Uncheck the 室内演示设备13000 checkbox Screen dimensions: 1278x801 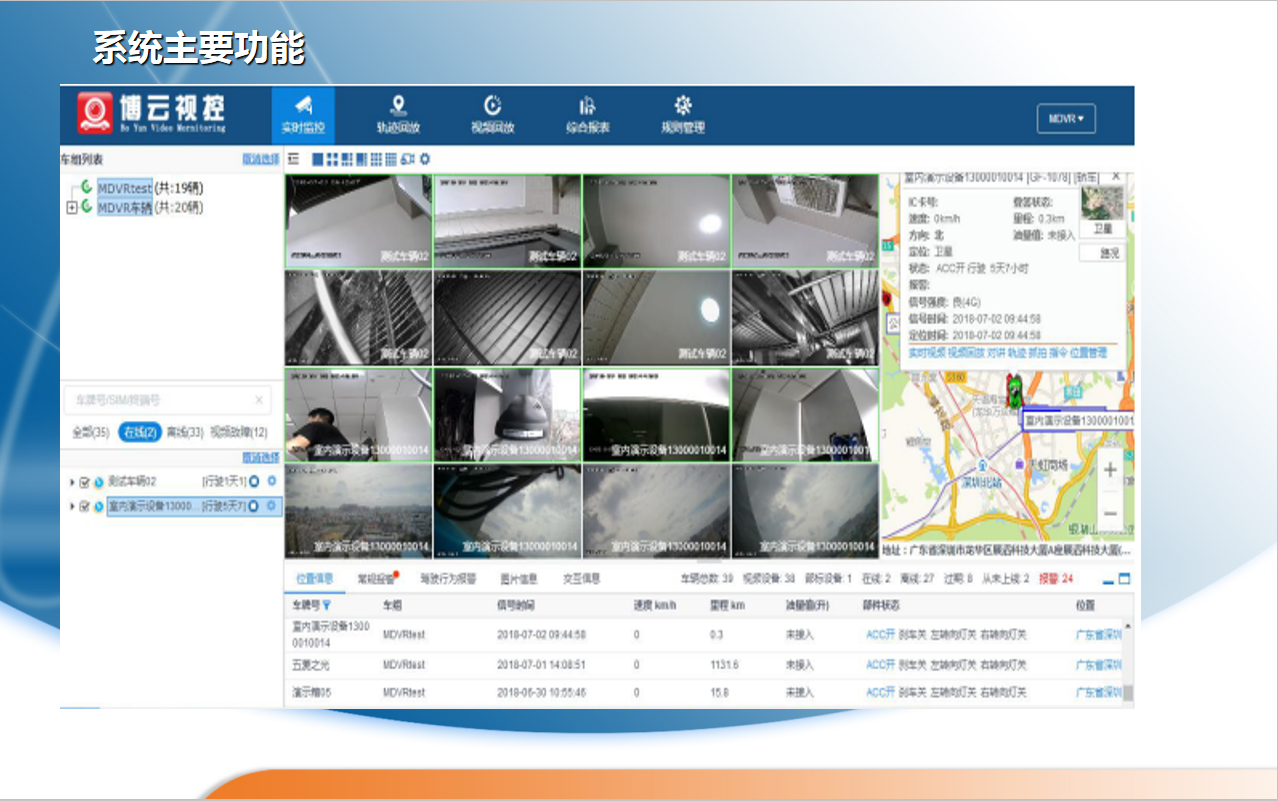click(x=85, y=506)
